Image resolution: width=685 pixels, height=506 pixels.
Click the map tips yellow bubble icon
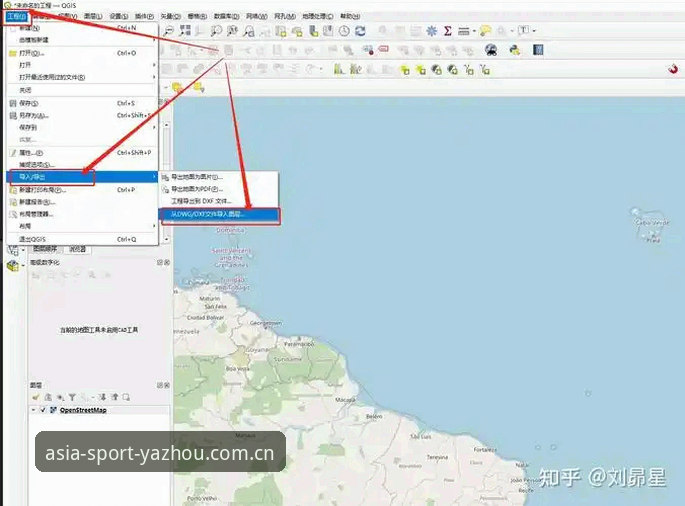click(x=485, y=31)
